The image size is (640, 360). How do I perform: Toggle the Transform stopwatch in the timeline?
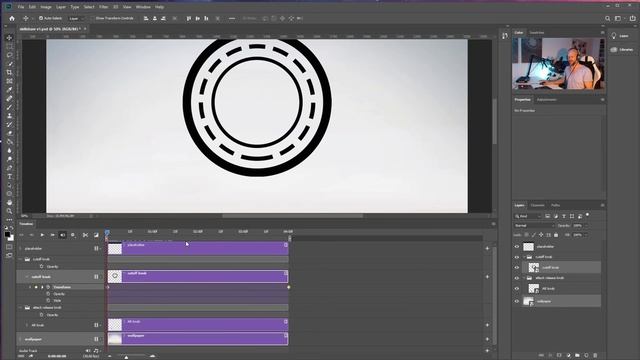click(48, 287)
